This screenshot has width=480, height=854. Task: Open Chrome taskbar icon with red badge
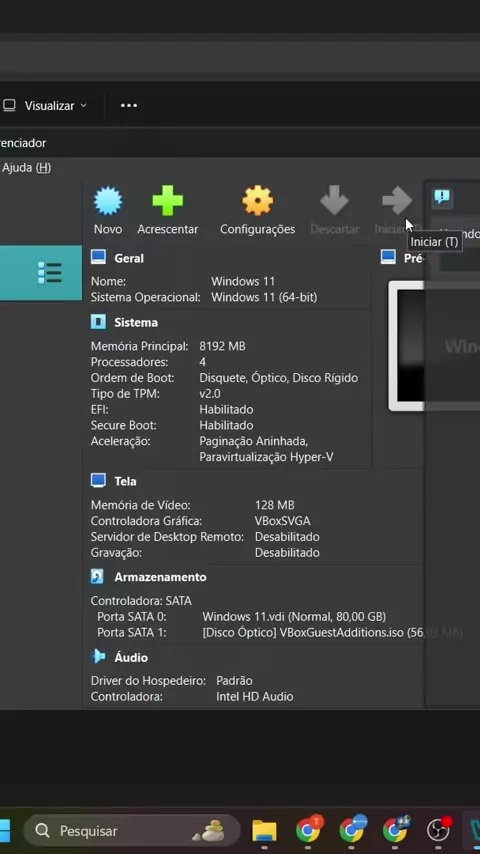[x=308, y=829]
